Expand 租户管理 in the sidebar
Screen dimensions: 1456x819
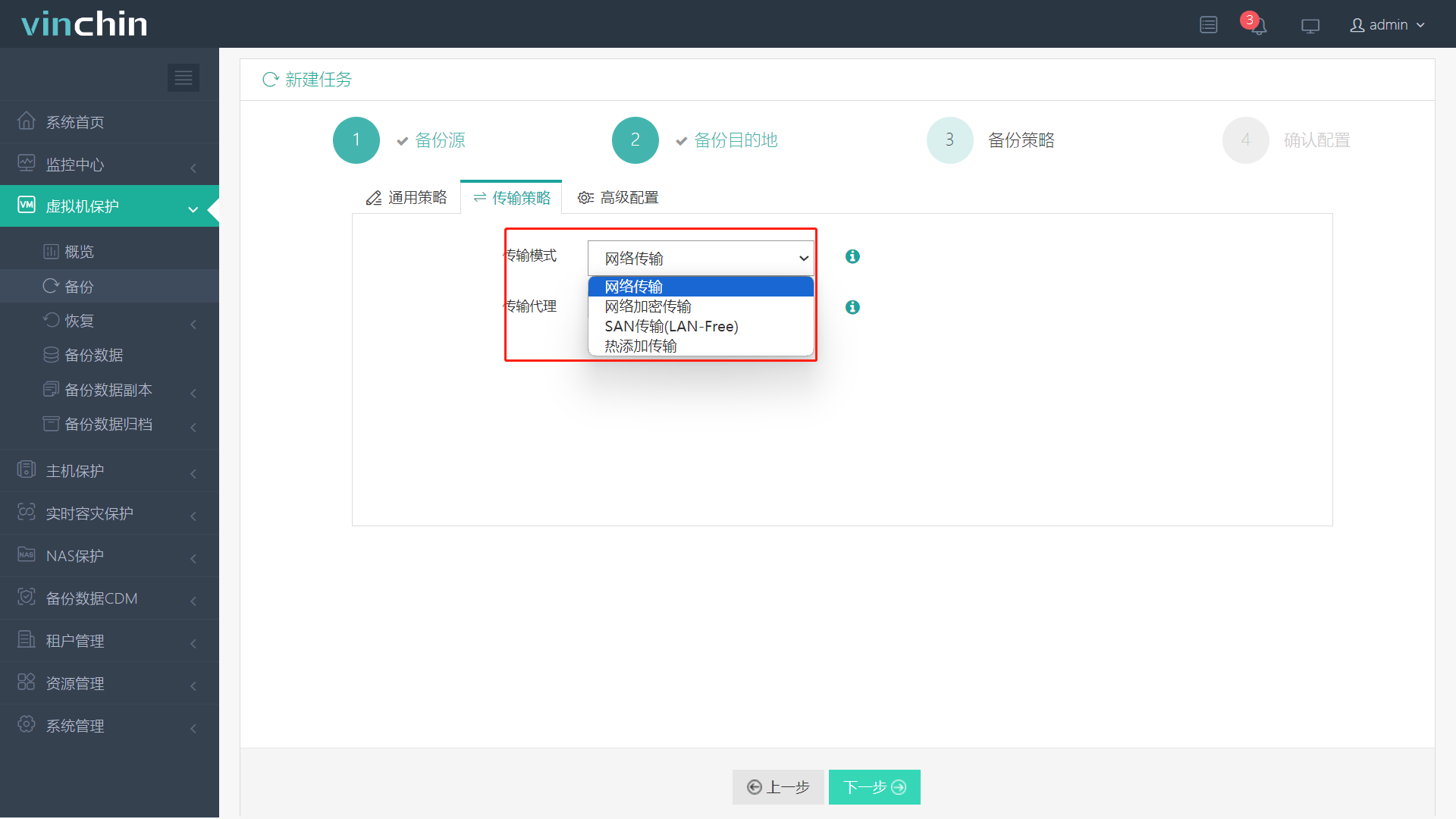[x=109, y=641]
